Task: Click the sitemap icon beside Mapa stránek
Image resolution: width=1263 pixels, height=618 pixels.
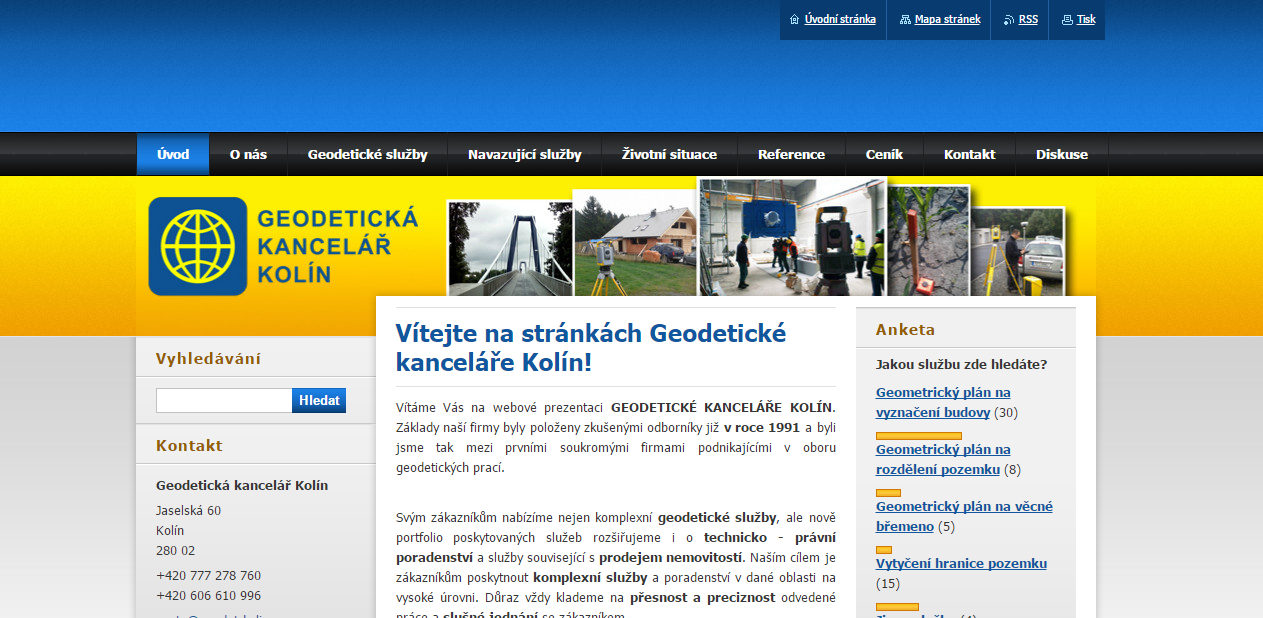Action: pyautogui.click(x=905, y=19)
